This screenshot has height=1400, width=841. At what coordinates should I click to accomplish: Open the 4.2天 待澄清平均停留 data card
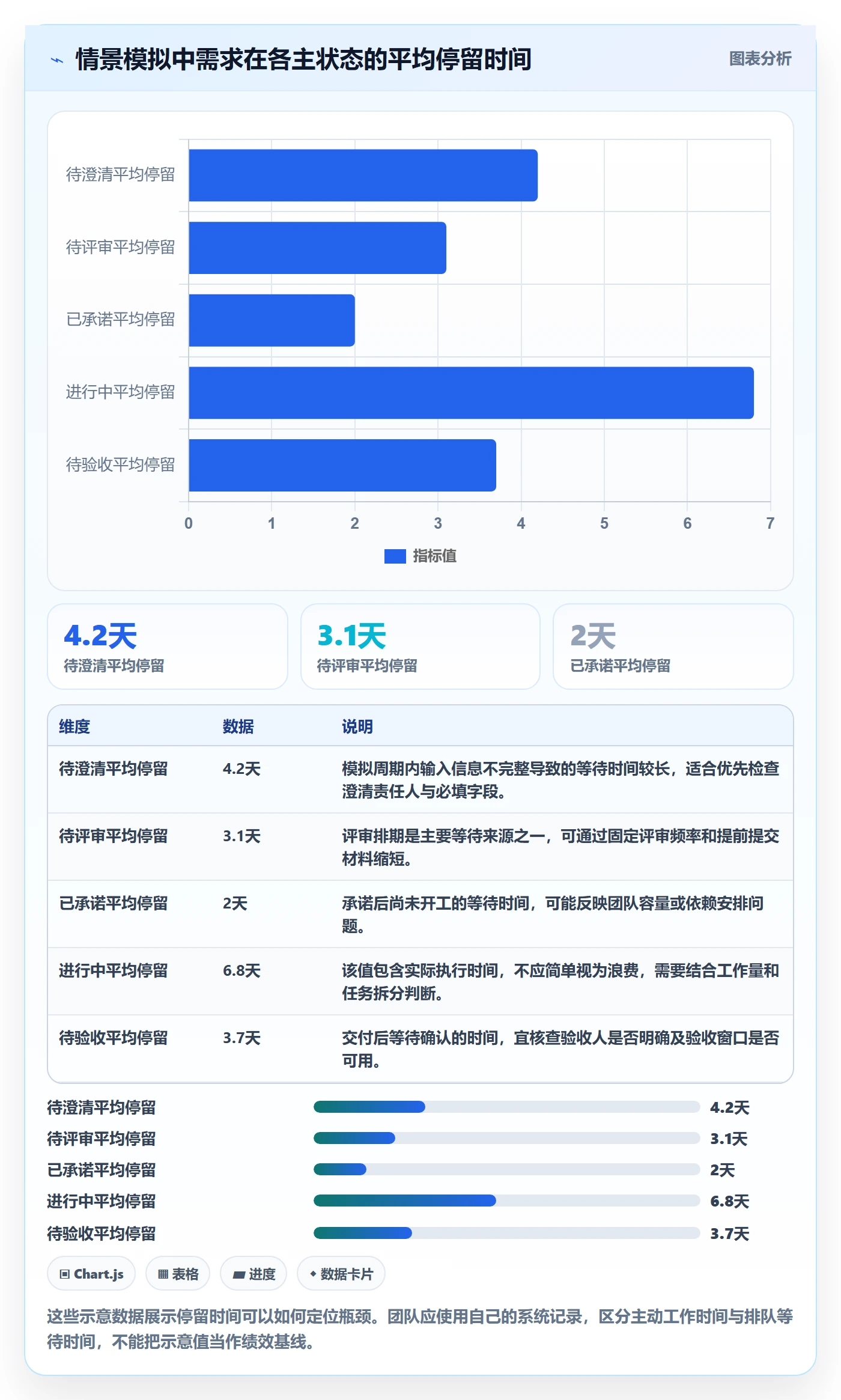click(x=168, y=647)
